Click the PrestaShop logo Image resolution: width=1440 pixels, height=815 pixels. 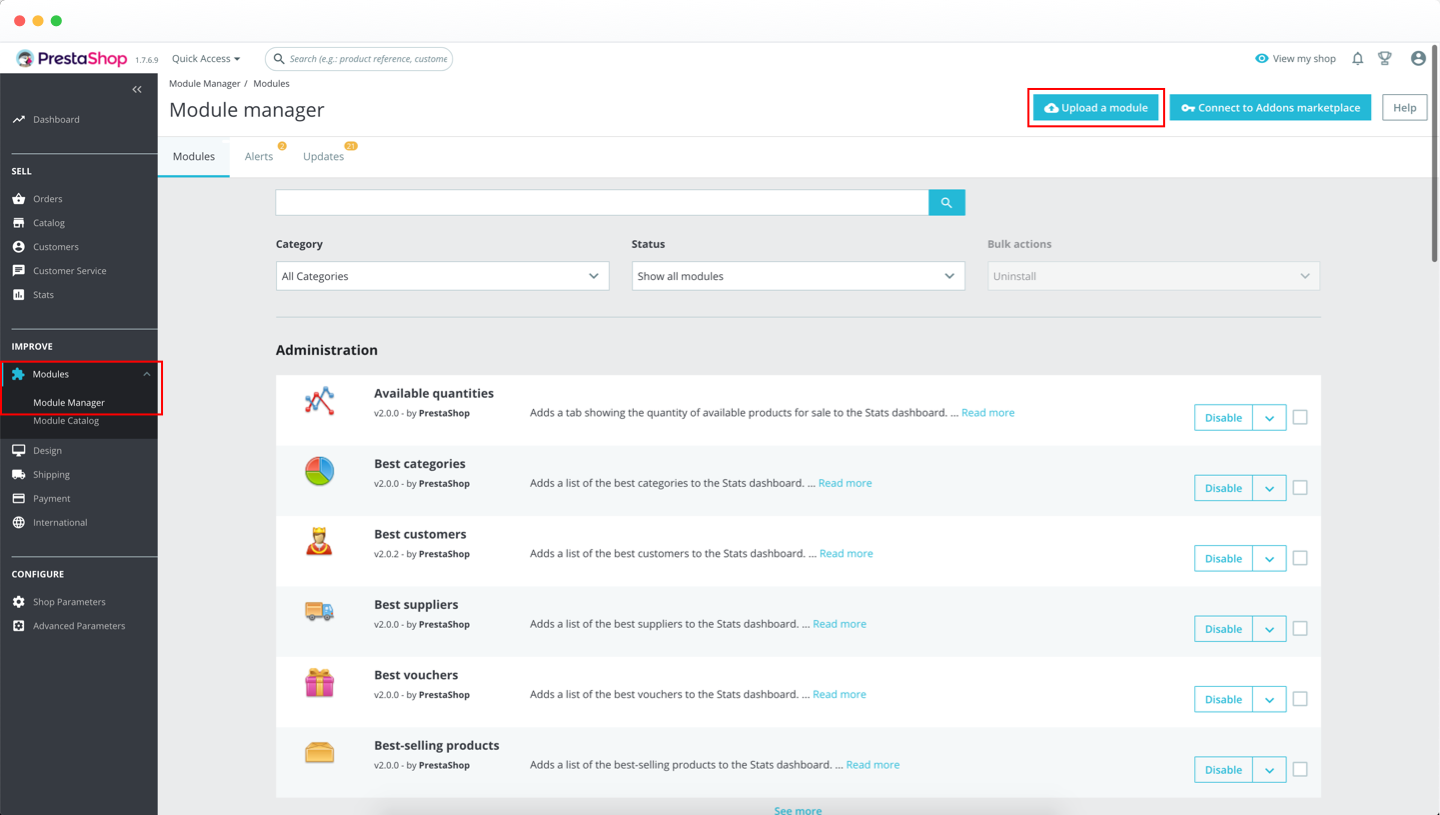click(x=72, y=59)
